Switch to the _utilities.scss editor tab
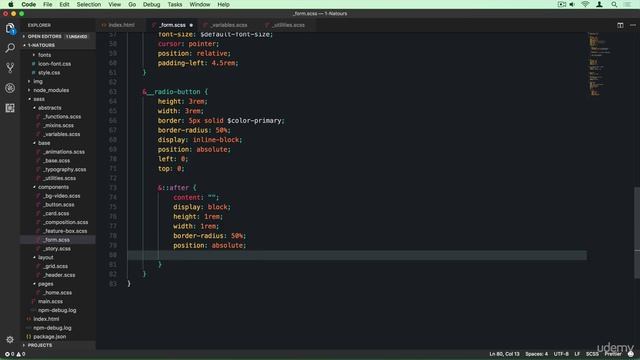 point(288,25)
